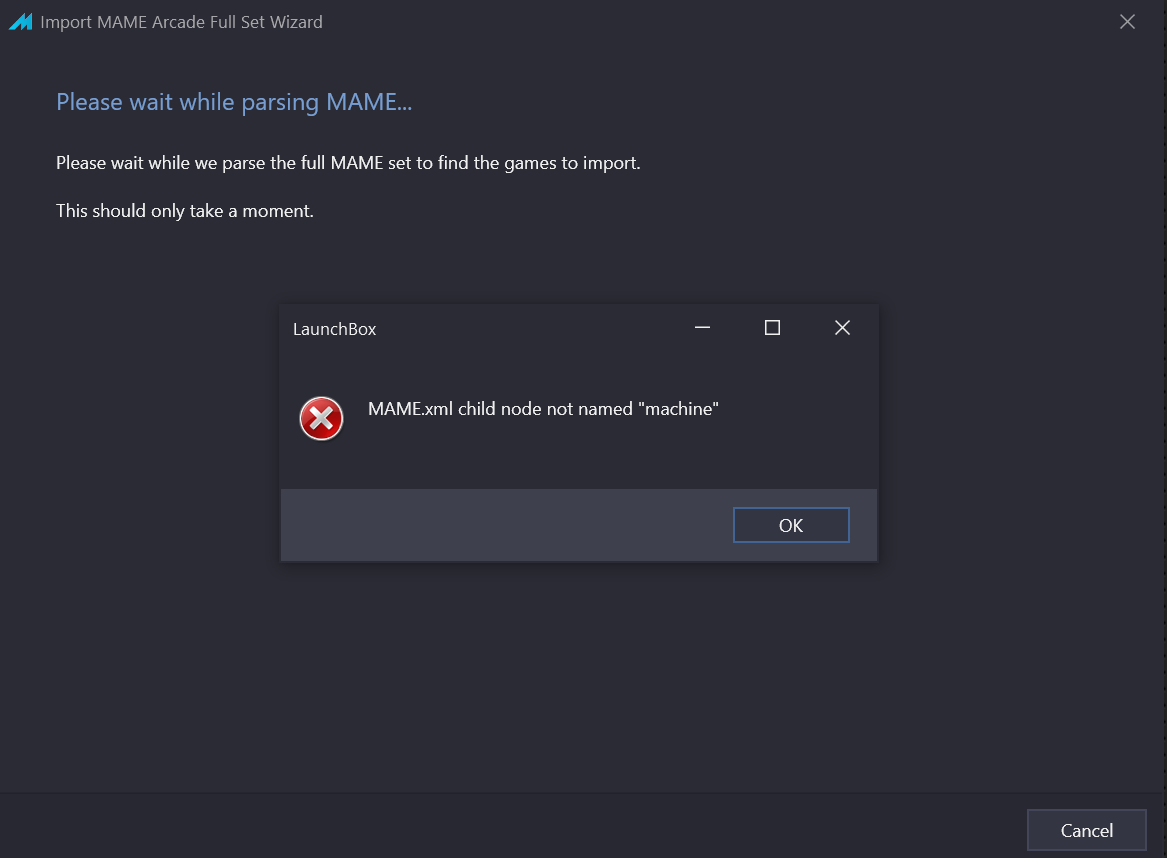
Task: Select the 'MAME.xml child node not named' error text
Action: click(x=543, y=409)
